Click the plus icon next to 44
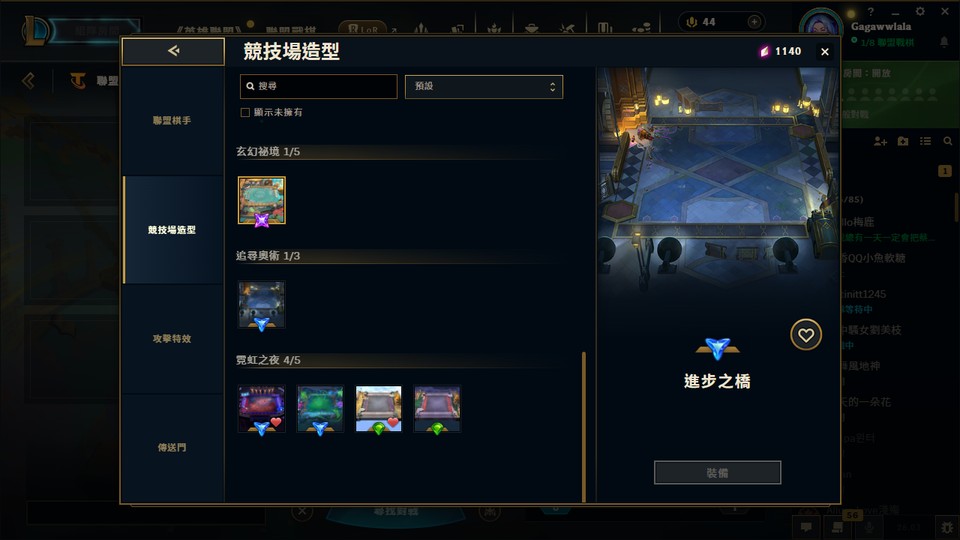 (754, 22)
